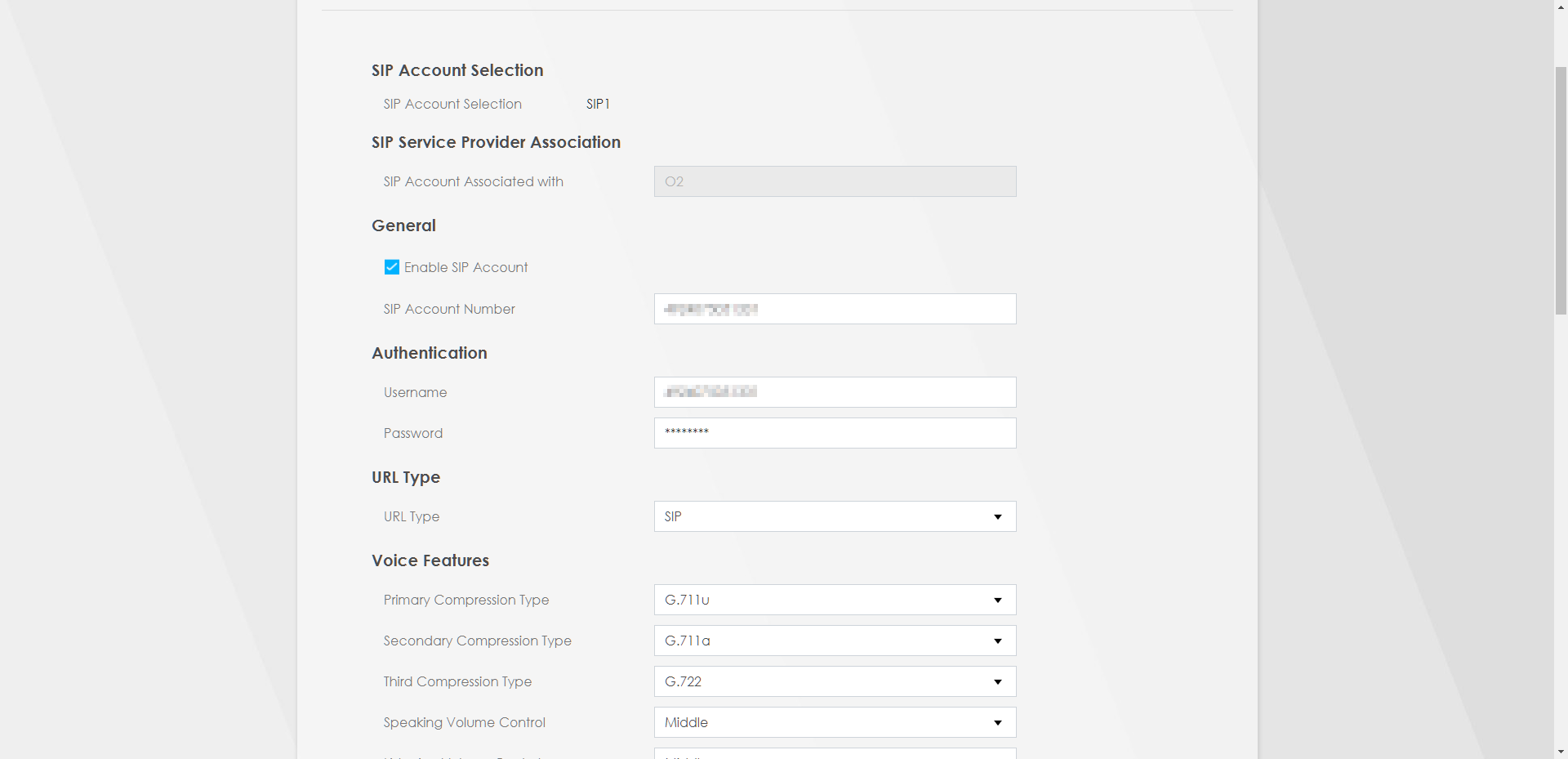
Task: Open the URL Type dropdown
Action: coord(835,516)
